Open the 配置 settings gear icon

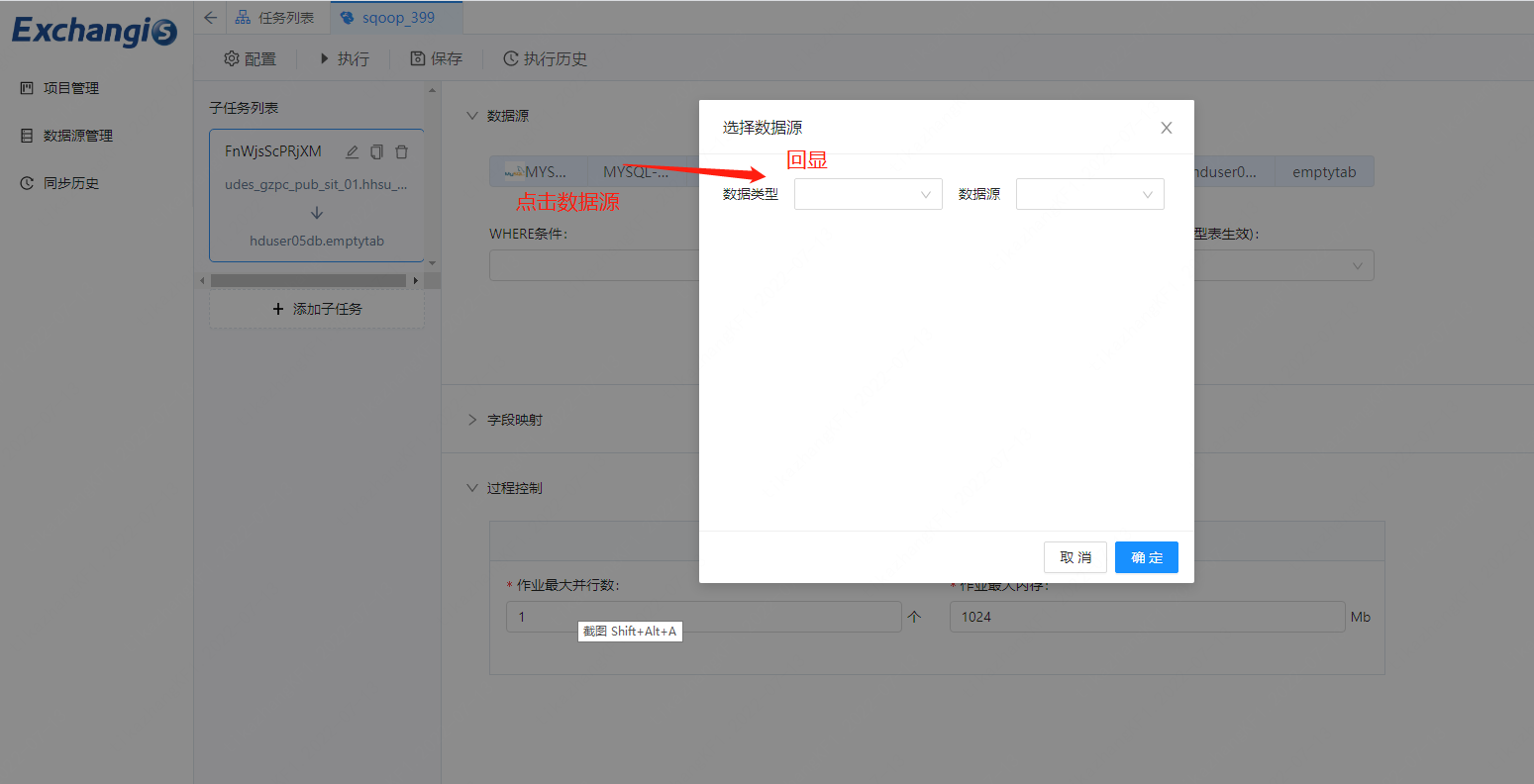pyautogui.click(x=231, y=58)
